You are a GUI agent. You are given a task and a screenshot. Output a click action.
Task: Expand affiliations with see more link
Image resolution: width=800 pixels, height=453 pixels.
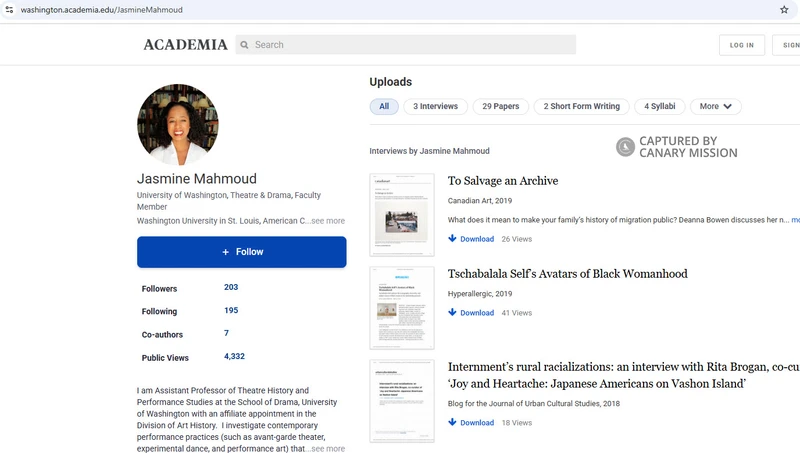point(328,221)
